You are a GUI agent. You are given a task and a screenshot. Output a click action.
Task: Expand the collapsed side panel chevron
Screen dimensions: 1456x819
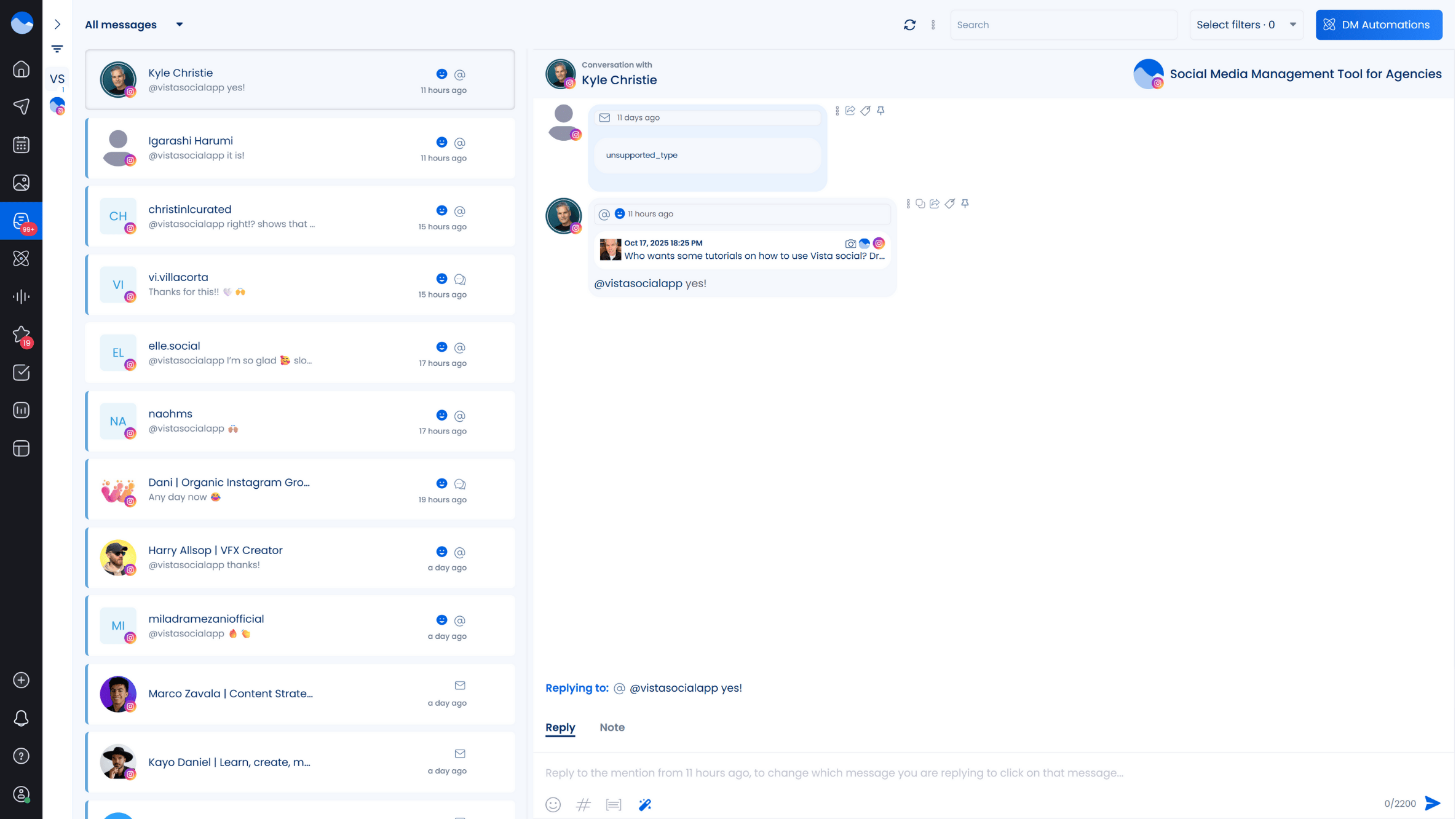(x=57, y=24)
